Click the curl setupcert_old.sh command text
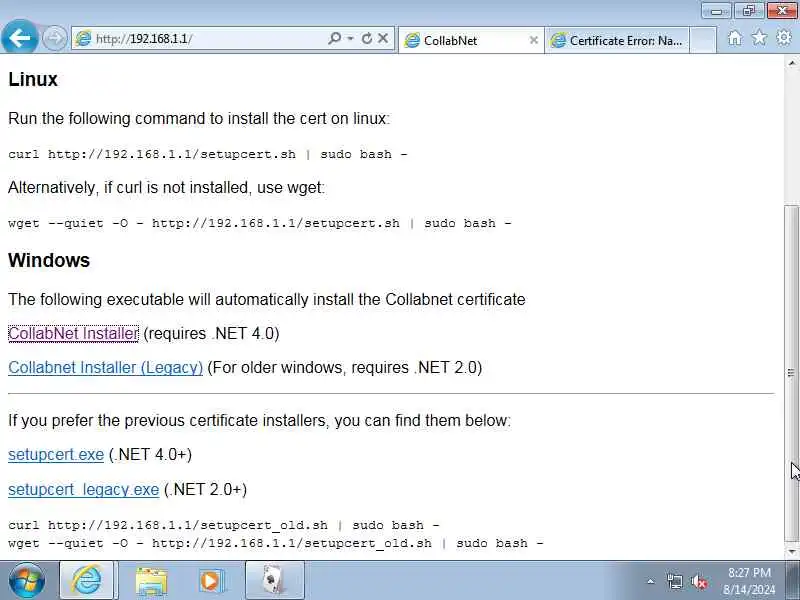 (x=223, y=525)
